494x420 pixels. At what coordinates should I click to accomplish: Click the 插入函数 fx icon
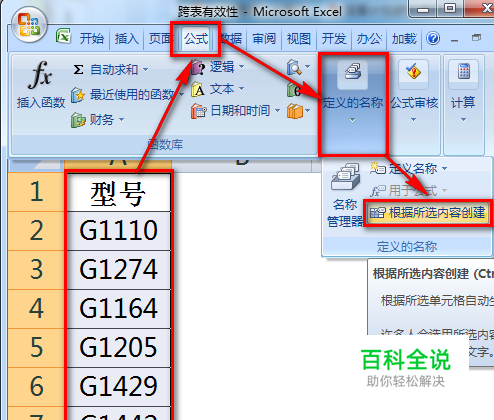point(40,75)
